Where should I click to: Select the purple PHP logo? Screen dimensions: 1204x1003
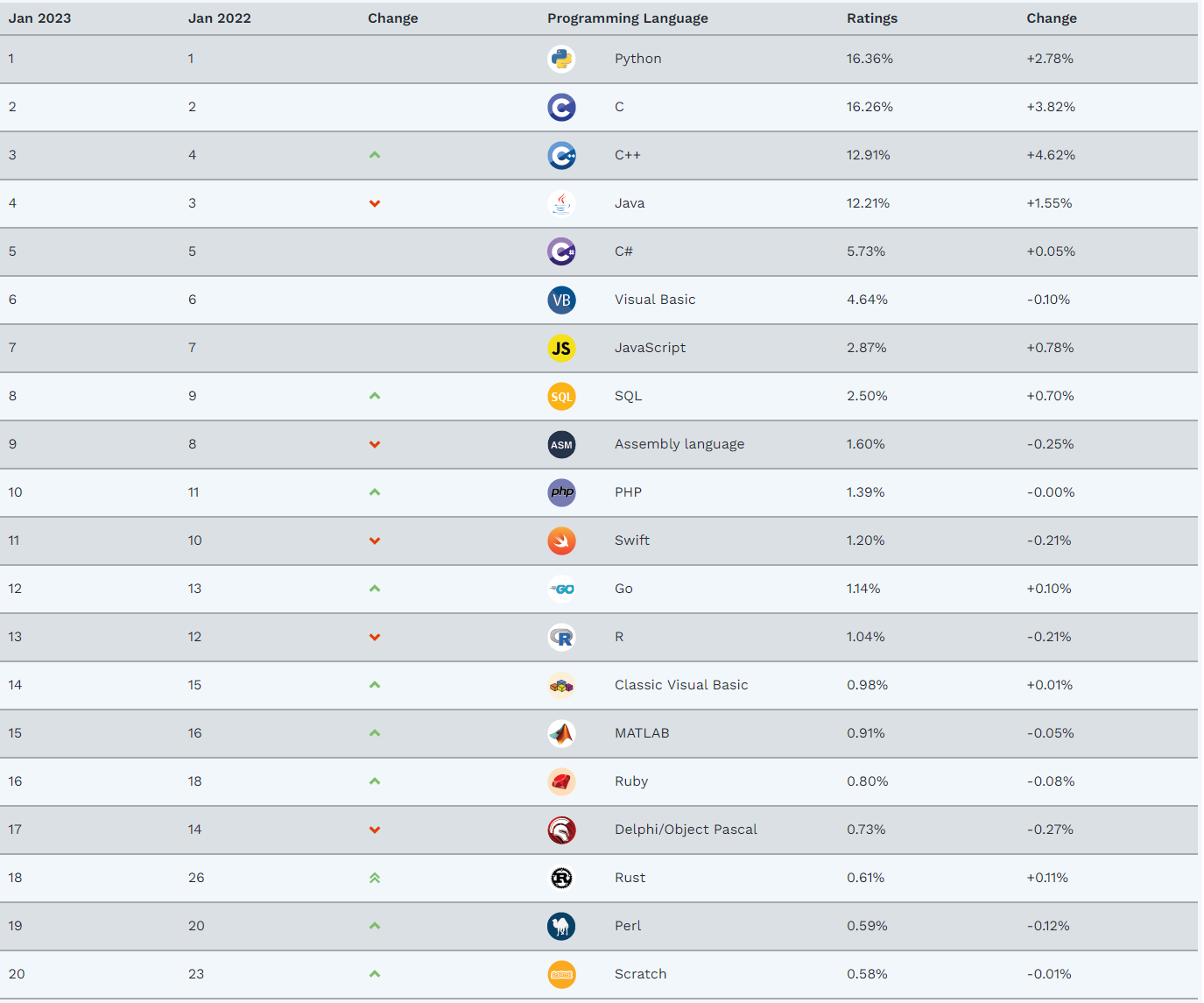coord(561,492)
